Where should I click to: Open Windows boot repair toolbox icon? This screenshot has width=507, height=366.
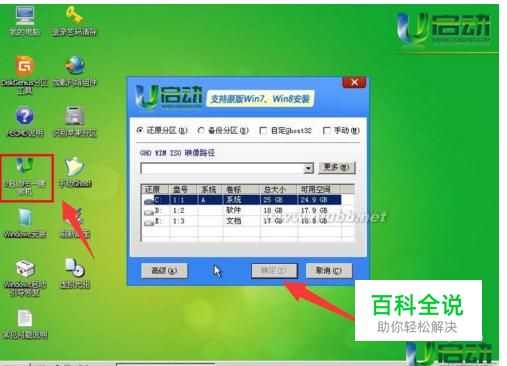tap(25, 277)
